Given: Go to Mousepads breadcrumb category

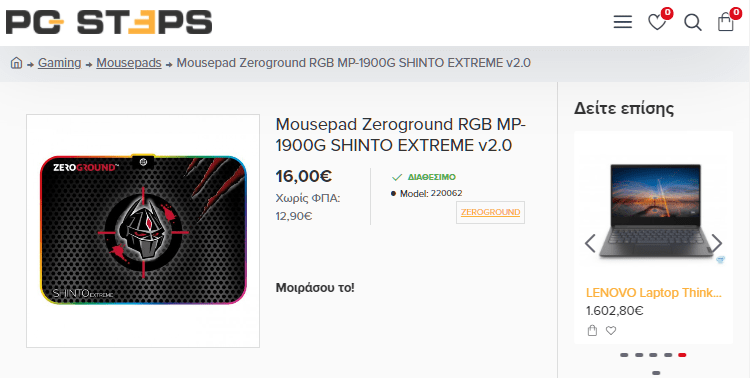Looking at the screenshot, I should [x=129, y=63].
